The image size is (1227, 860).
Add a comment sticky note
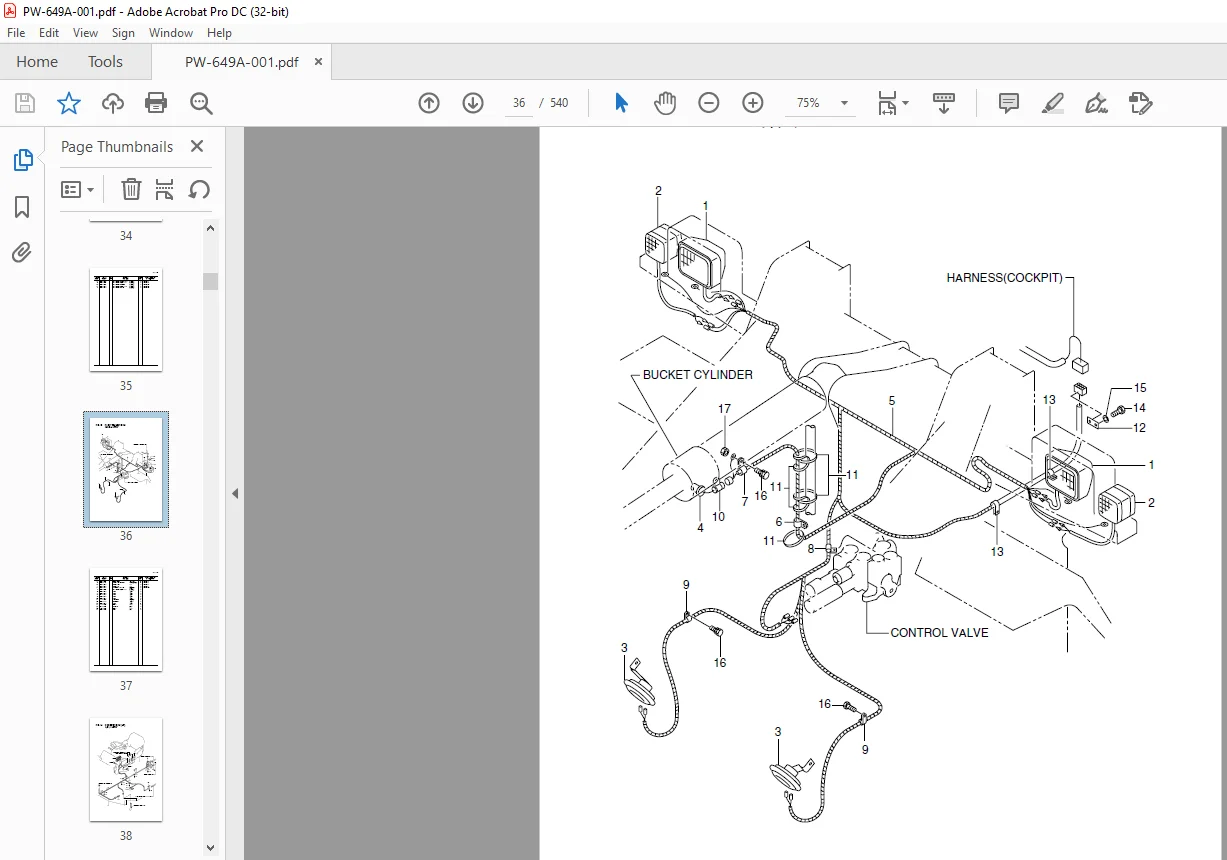pos(1009,103)
